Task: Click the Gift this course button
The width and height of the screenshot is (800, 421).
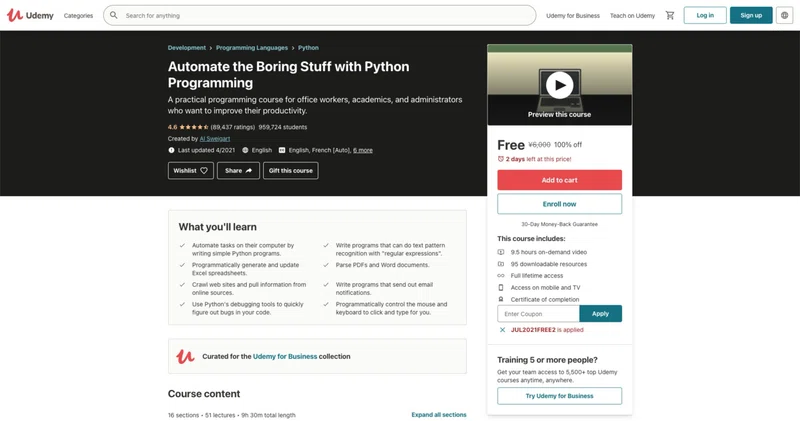Action: click(x=291, y=170)
